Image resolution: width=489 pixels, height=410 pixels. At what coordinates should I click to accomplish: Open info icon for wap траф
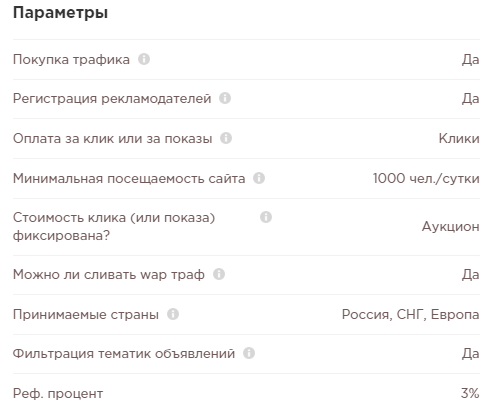coord(219,274)
